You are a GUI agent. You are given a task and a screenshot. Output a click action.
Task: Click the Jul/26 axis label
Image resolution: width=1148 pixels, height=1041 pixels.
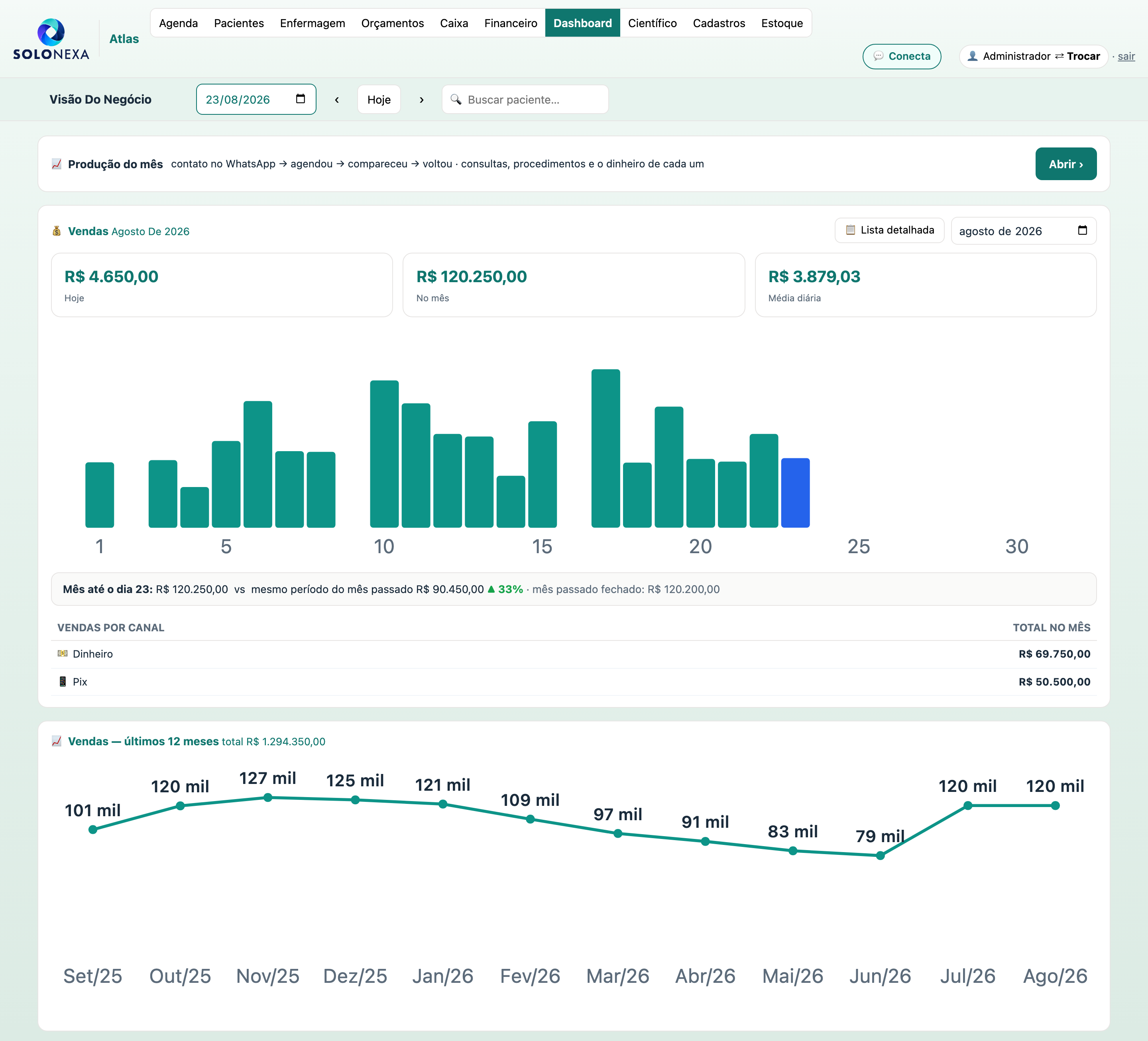pos(967,976)
